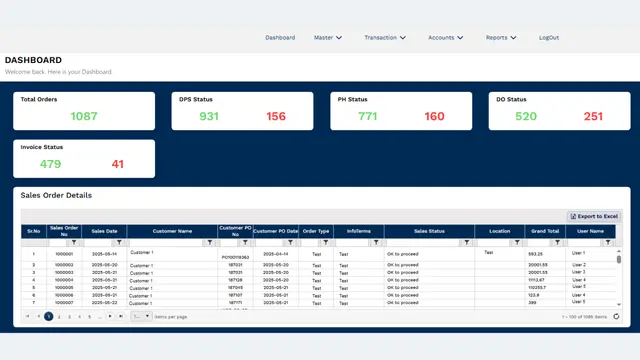Click DPS Status red value 156
This screenshot has height=360, width=640.
tap(276, 116)
